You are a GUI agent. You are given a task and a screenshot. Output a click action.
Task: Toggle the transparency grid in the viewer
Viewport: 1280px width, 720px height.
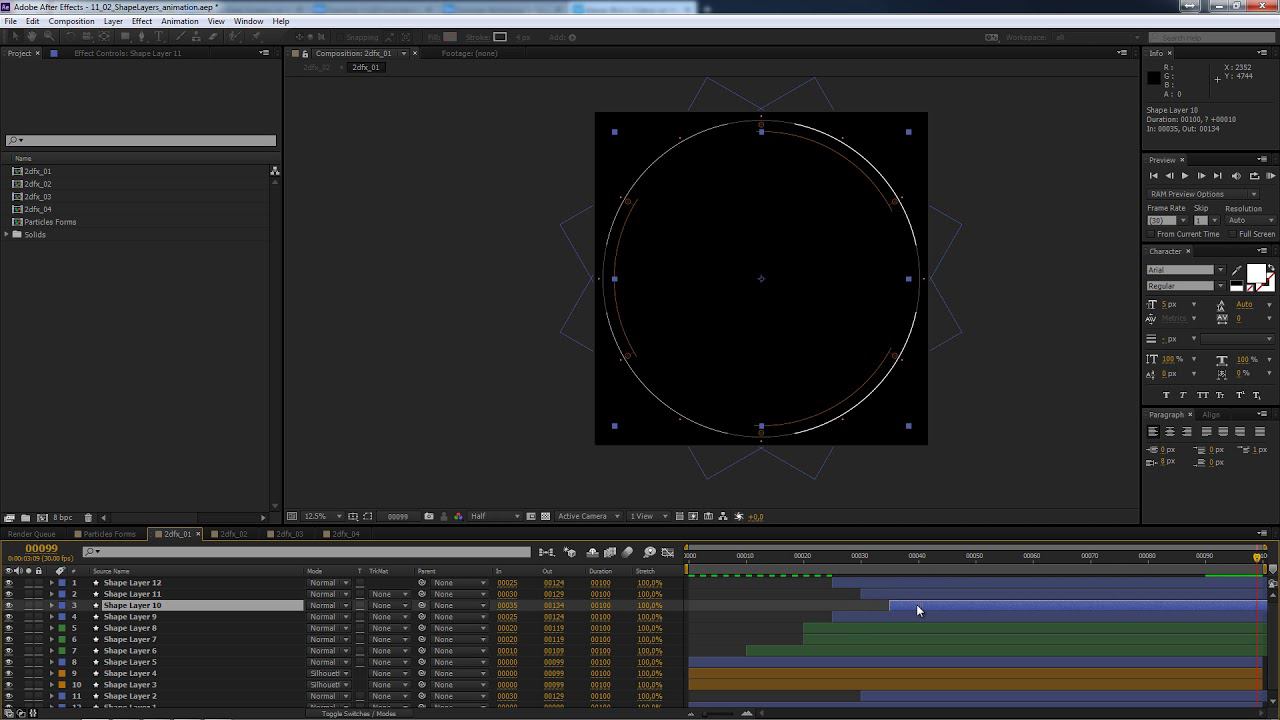click(x=545, y=516)
